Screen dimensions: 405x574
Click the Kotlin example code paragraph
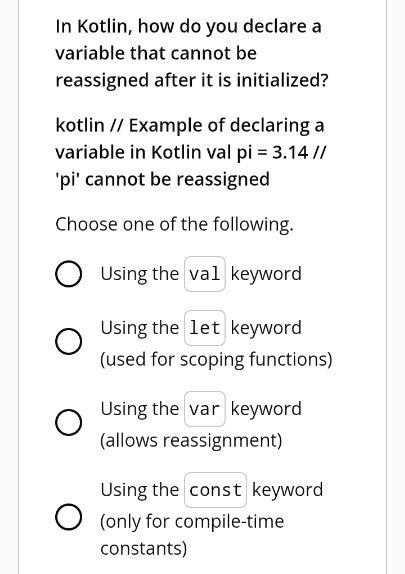coord(190,152)
